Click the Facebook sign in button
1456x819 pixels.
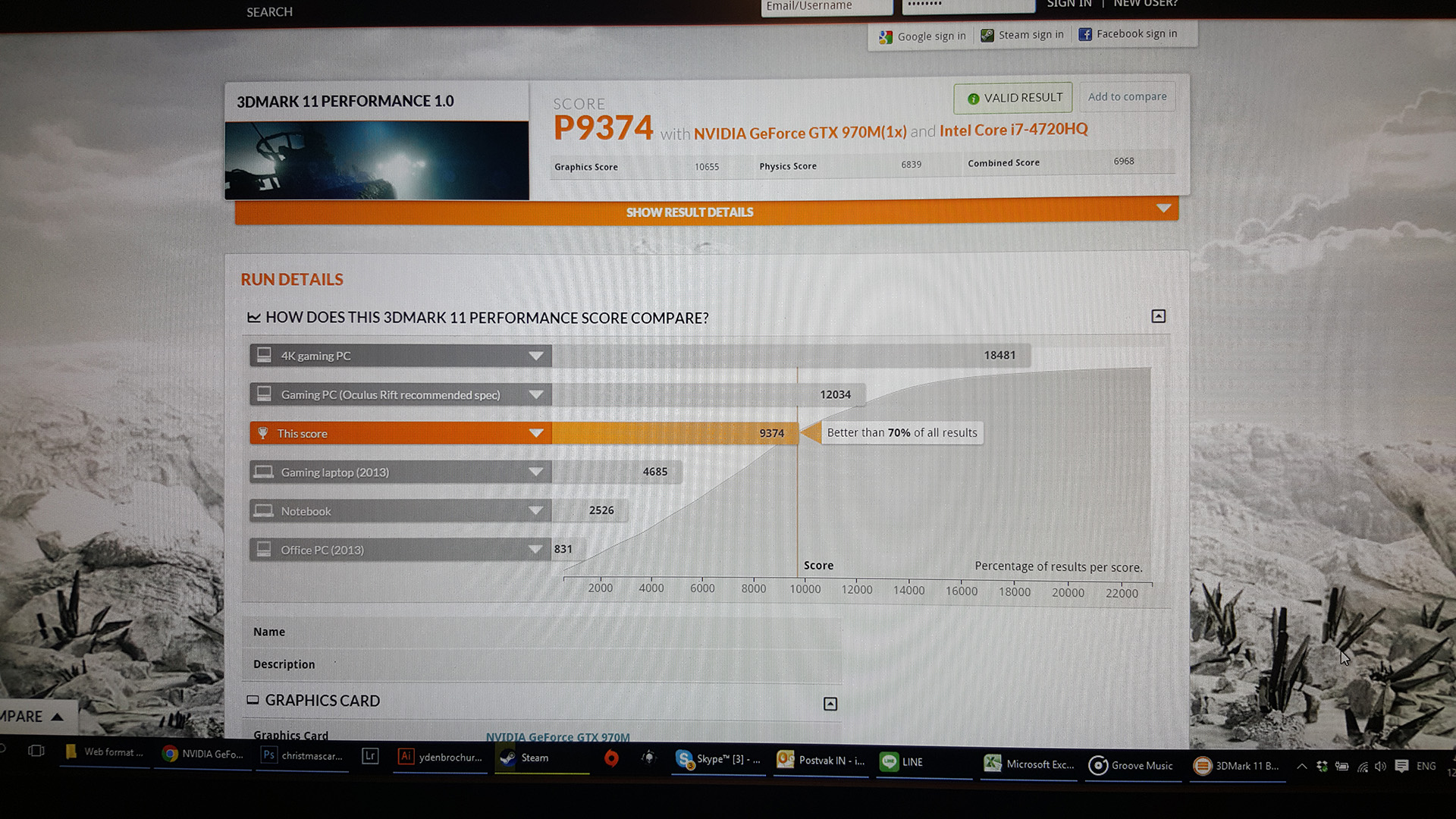[1128, 34]
